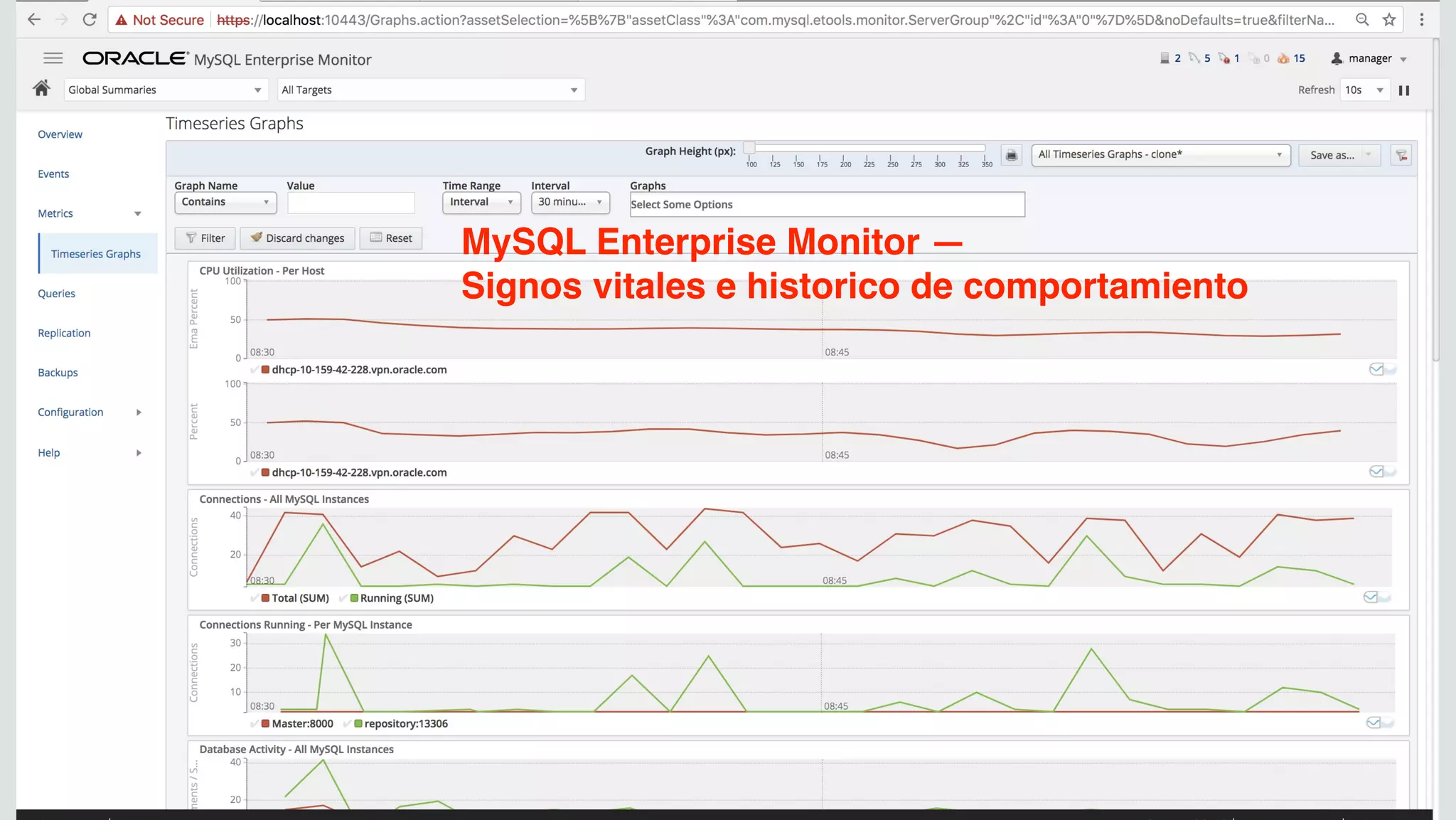Screen dimensions: 1456x820
Task: Open the Global Summaries dropdown
Action: [165, 90]
